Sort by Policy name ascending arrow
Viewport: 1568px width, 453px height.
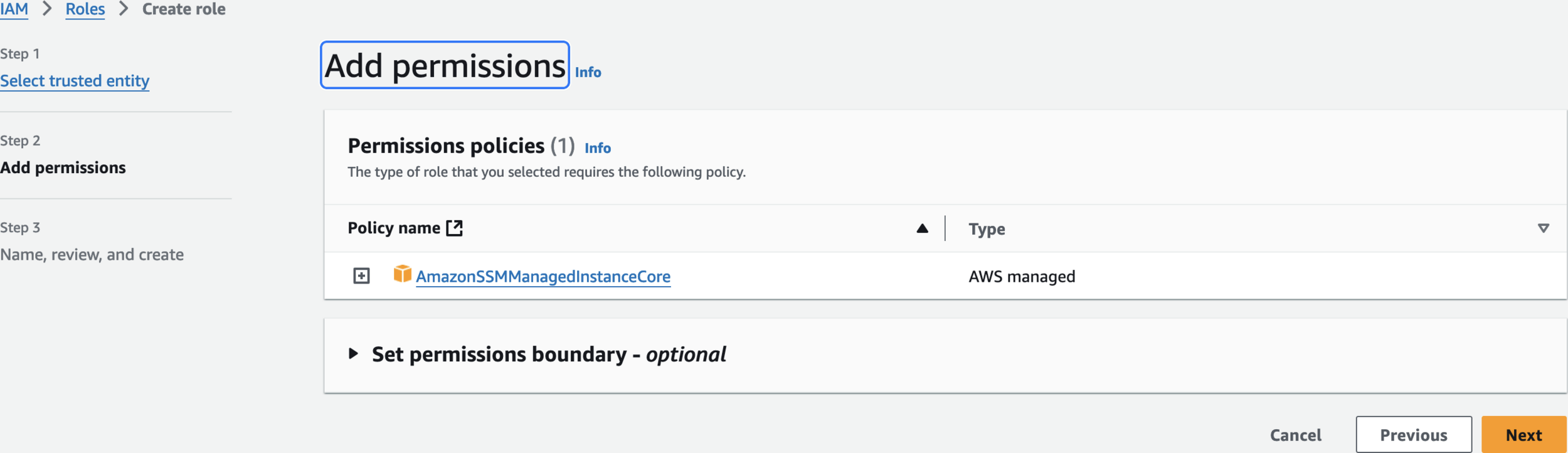pyautogui.click(x=922, y=228)
